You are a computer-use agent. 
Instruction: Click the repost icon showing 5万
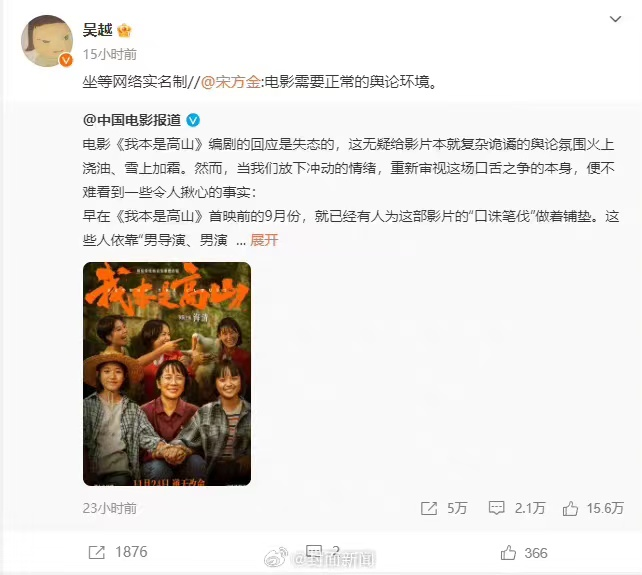429,508
